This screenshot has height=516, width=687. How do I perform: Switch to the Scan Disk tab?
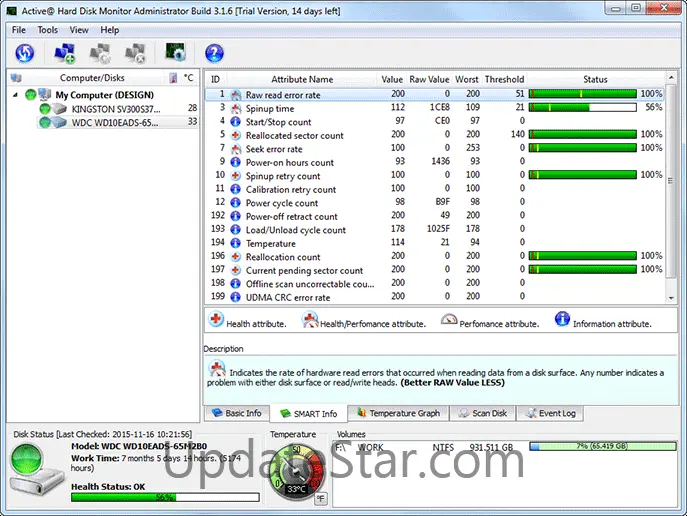483,413
